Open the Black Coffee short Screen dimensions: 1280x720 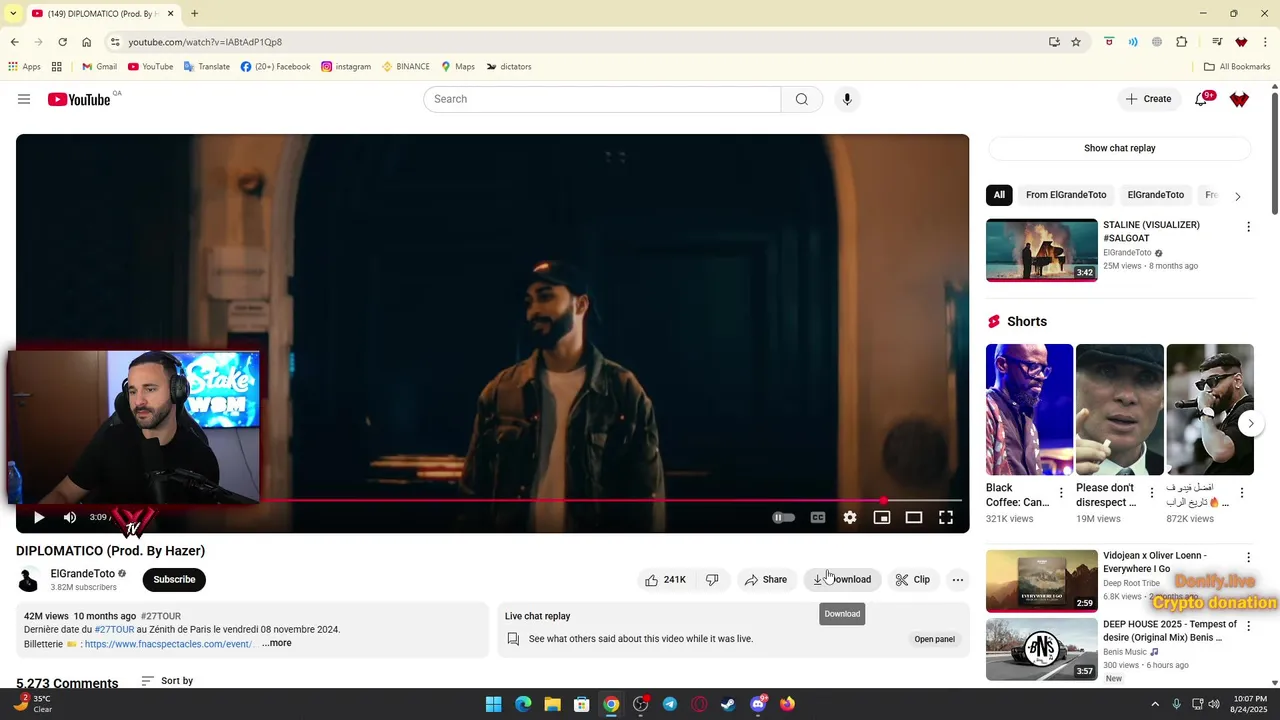point(1029,410)
